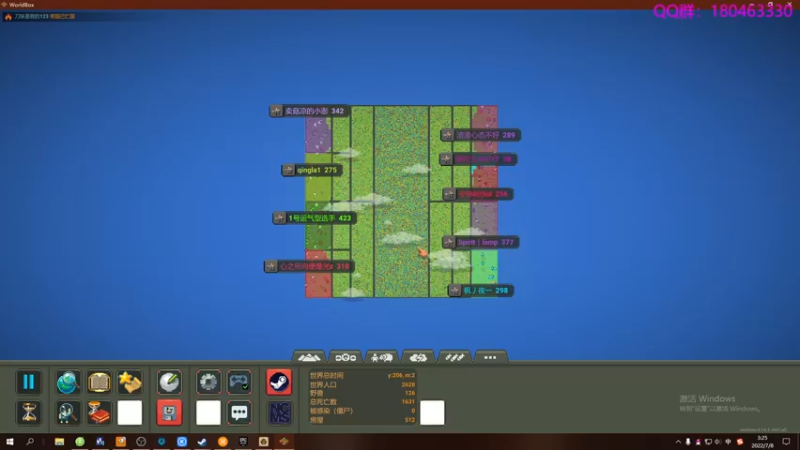Open the NCMS mod icon
The width and height of the screenshot is (800, 450).
tap(279, 412)
